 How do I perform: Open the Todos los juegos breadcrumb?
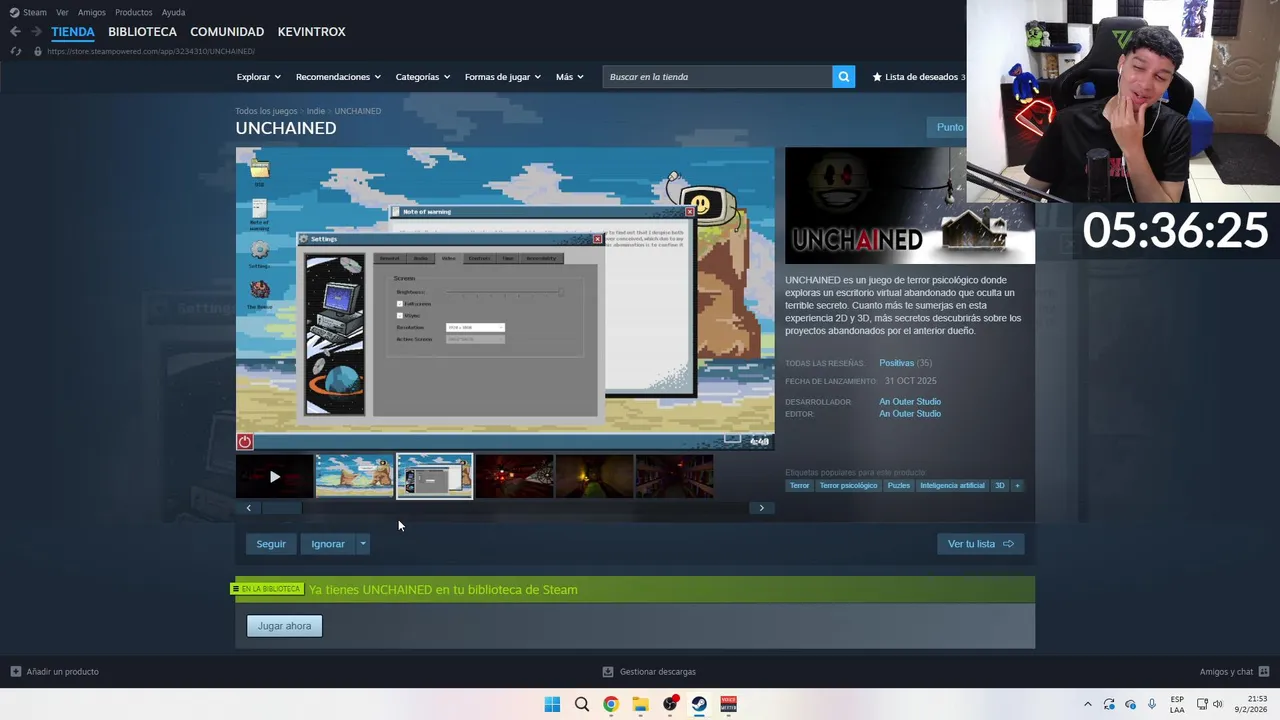[266, 111]
